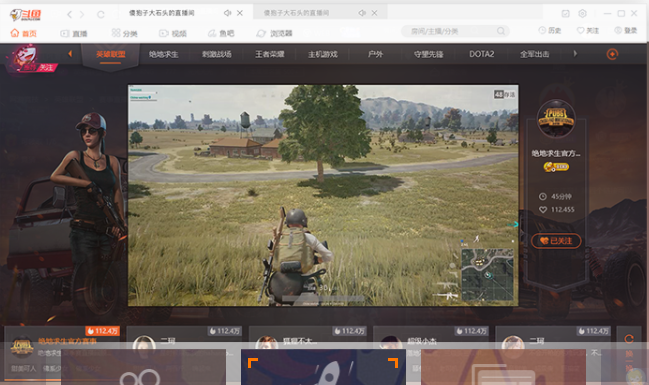Select the 主机游戏 category tab
The width and height of the screenshot is (649, 385).
322,54
